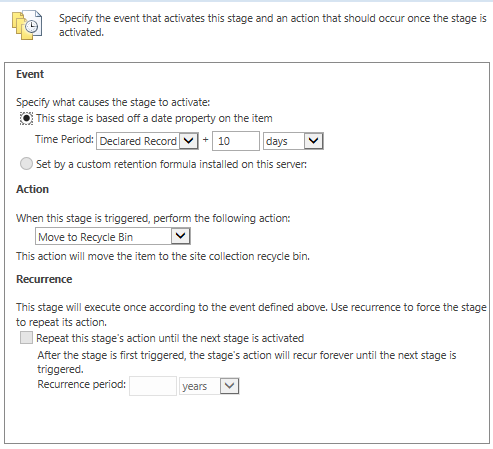Enable repeat stage action checkbox
This screenshot has width=493, height=449.
pyautogui.click(x=26, y=338)
